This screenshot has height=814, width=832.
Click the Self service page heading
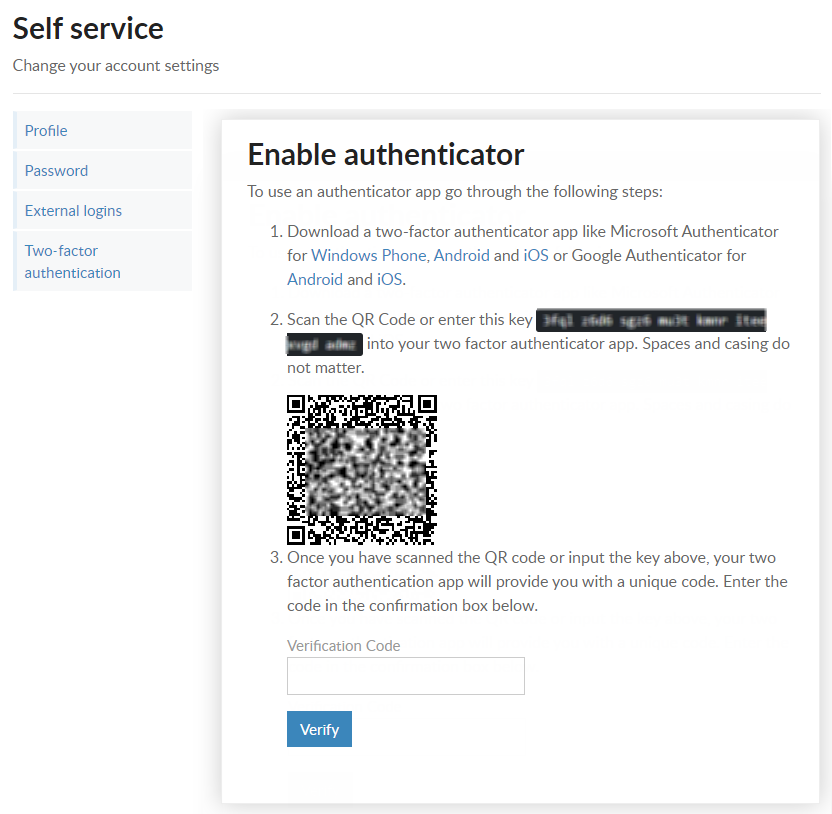pyautogui.click(x=88, y=28)
